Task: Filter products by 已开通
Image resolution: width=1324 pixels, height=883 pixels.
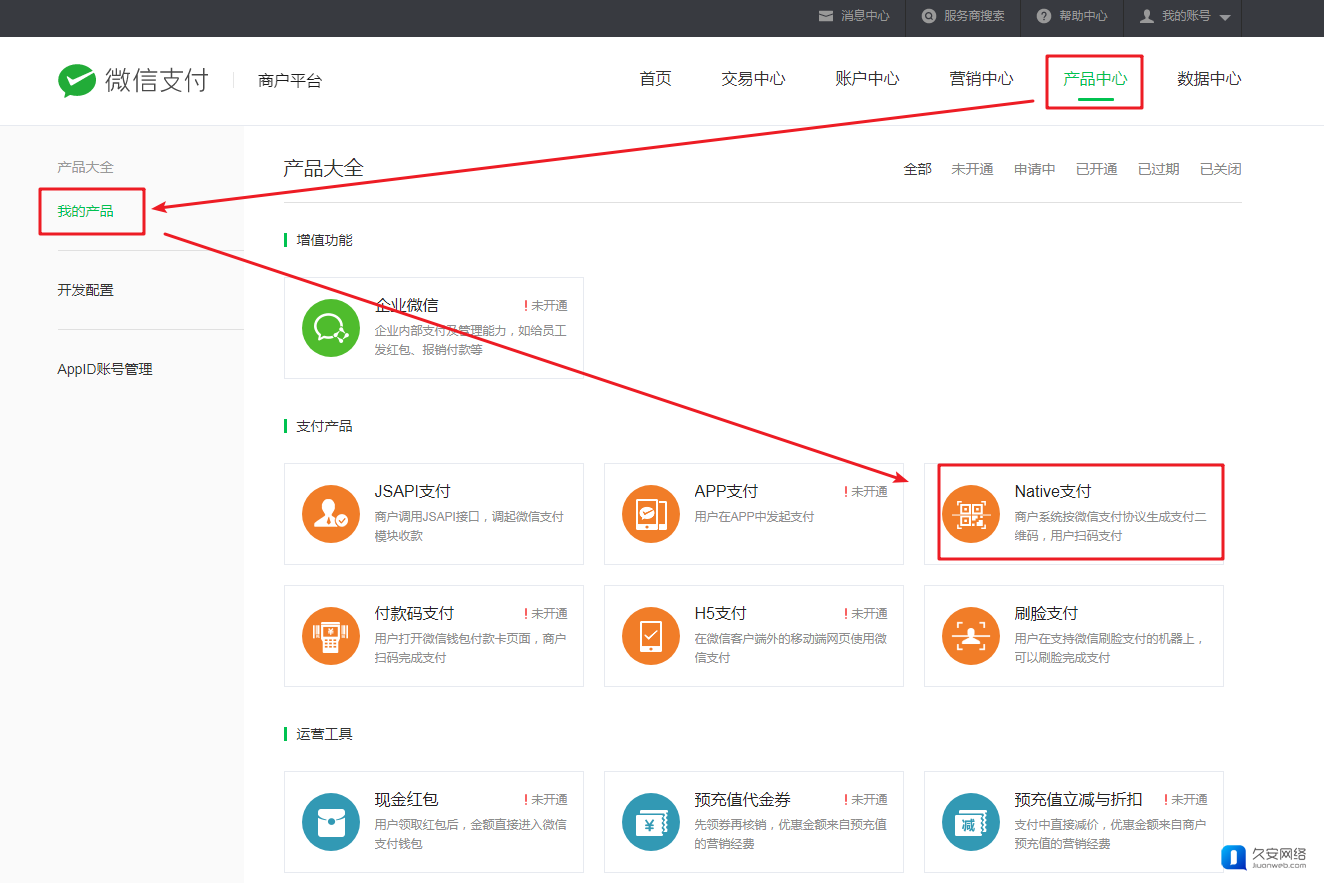Action: [1096, 169]
